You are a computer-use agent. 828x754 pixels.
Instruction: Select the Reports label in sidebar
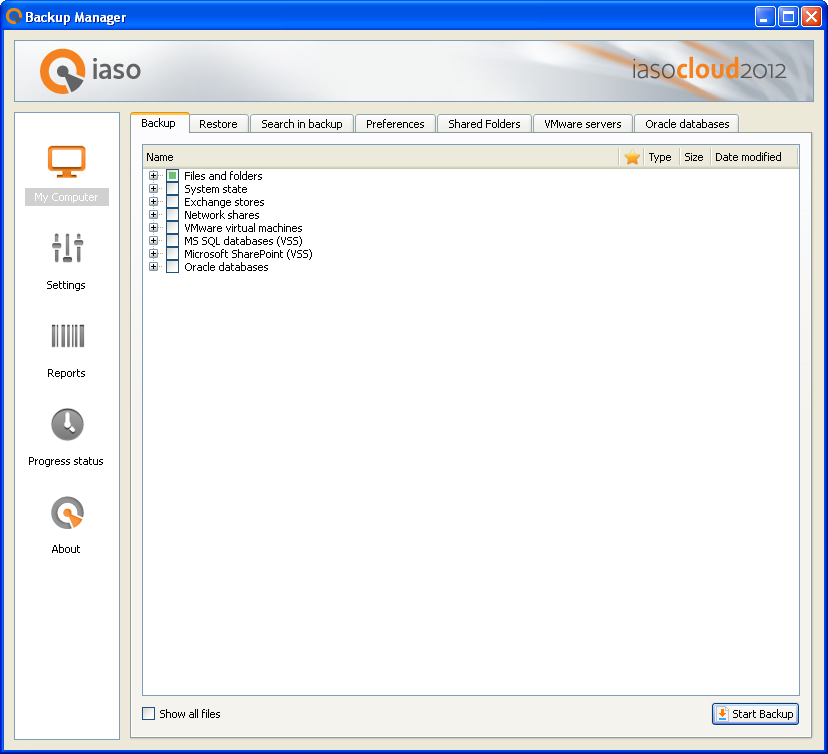click(x=66, y=373)
